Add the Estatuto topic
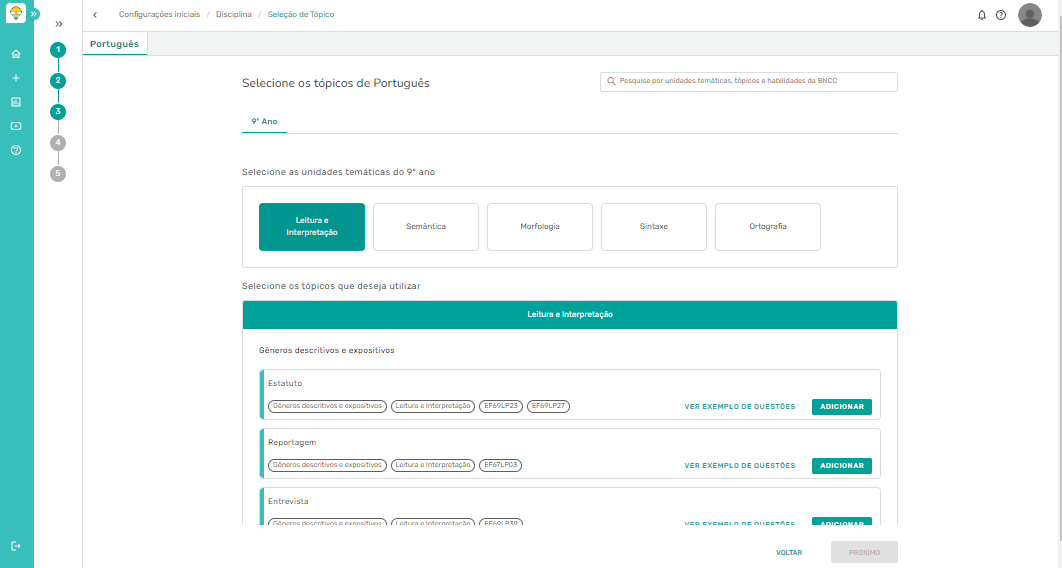This screenshot has height=568, width=1062. (x=841, y=407)
